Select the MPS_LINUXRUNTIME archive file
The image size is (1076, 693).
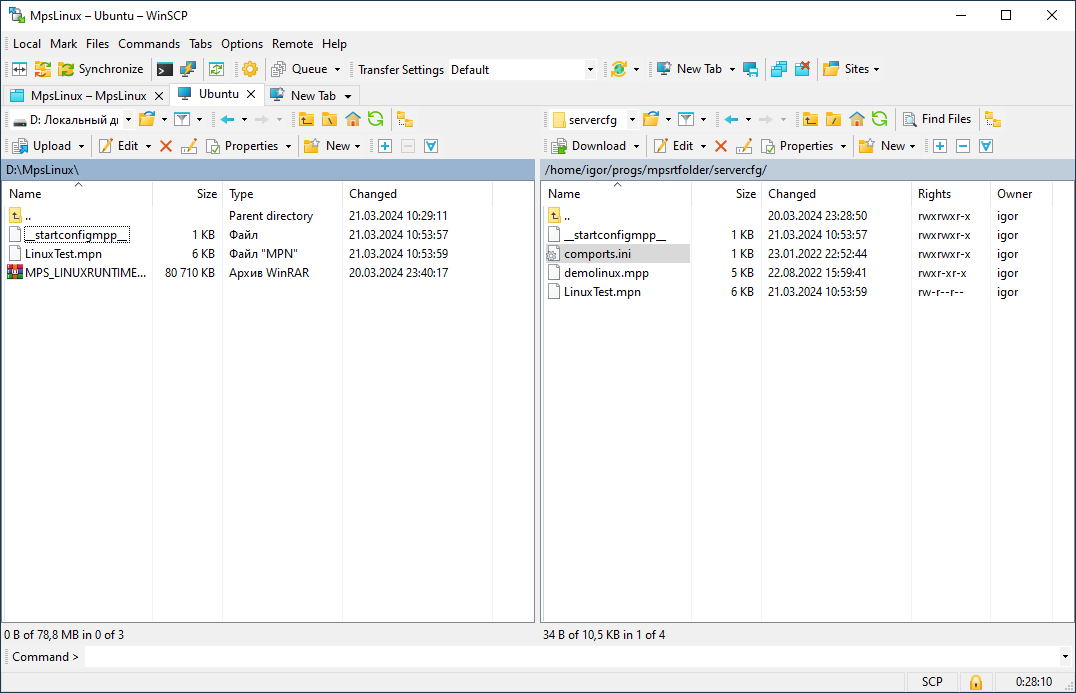tap(85, 273)
